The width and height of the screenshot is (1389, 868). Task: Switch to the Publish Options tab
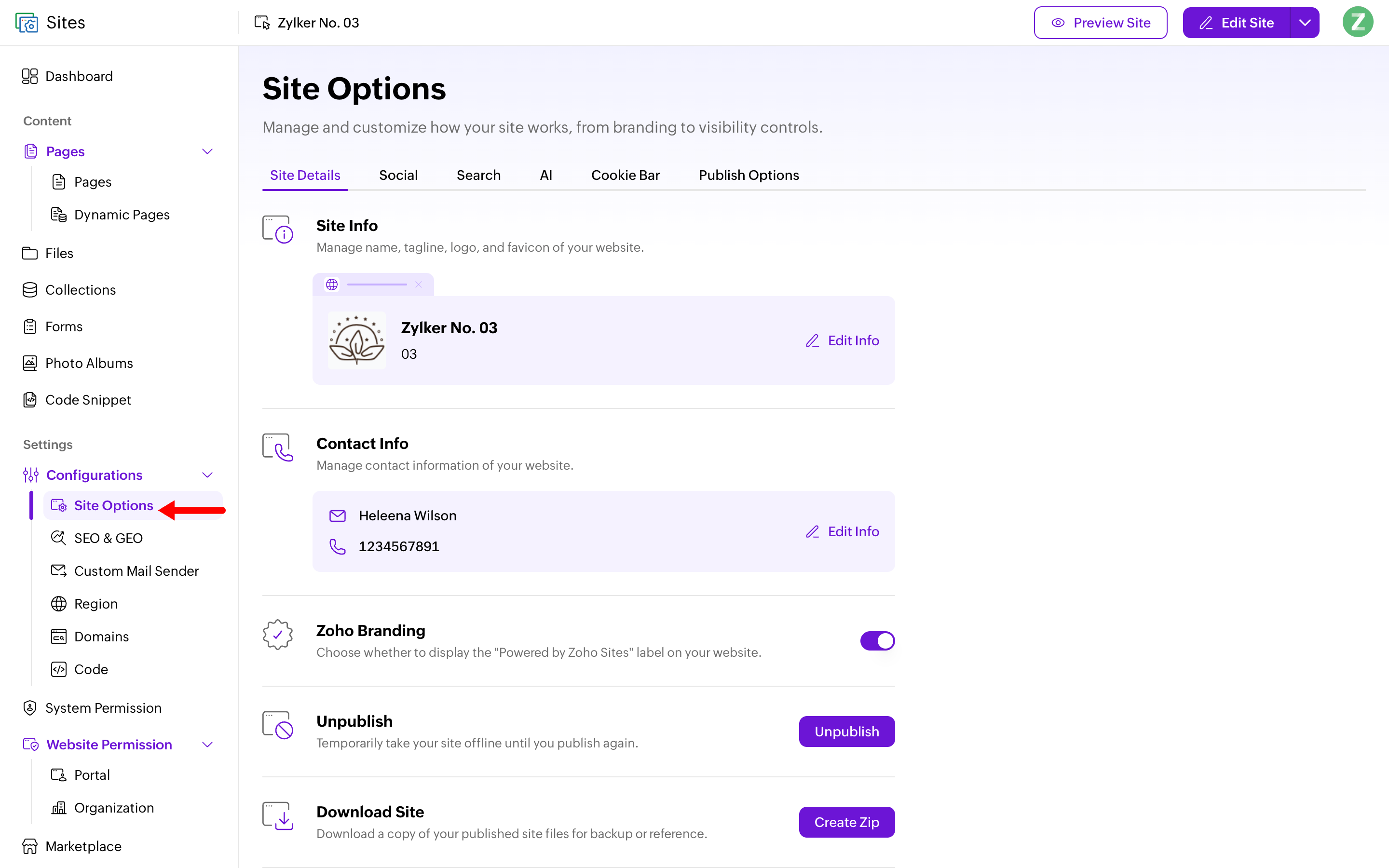point(749,175)
